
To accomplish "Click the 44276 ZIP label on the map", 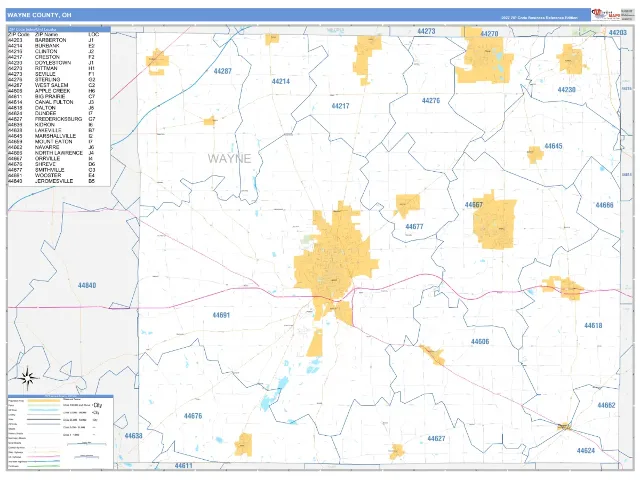I will point(431,101).
